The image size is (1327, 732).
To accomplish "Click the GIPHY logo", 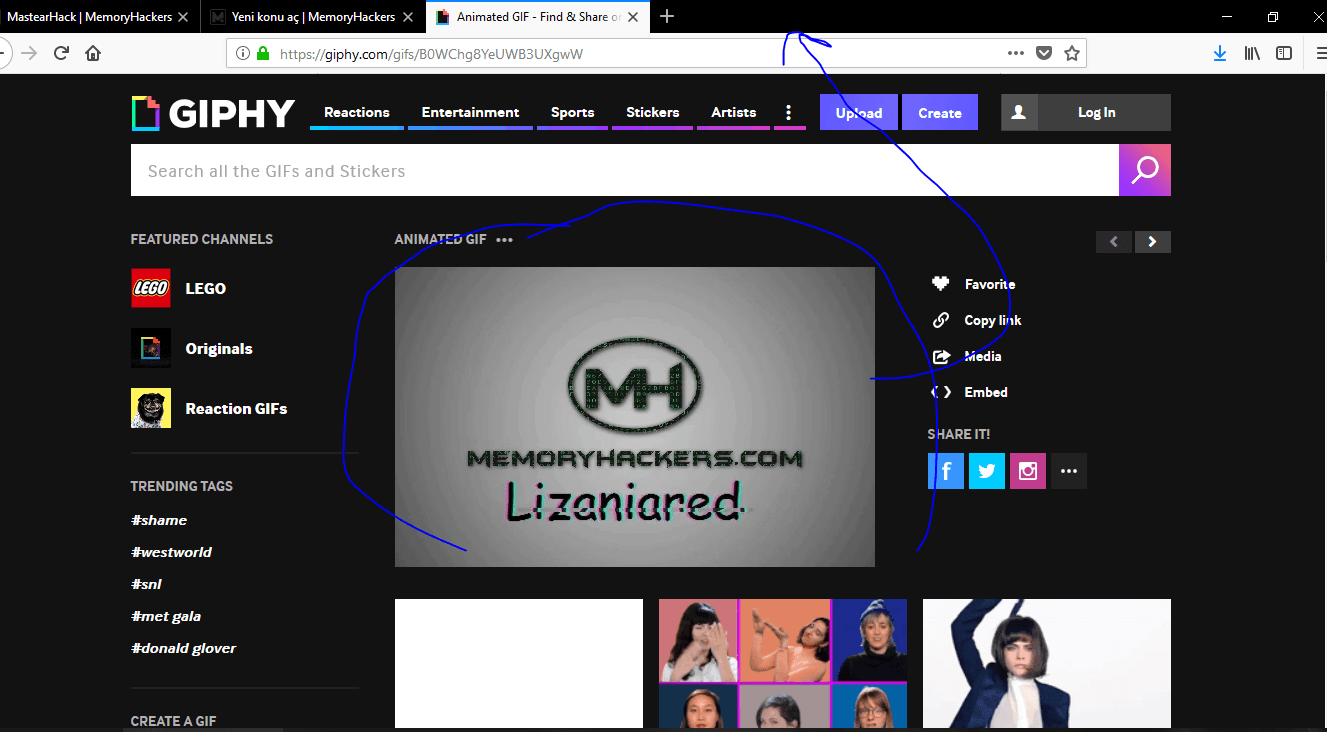I will coord(213,113).
